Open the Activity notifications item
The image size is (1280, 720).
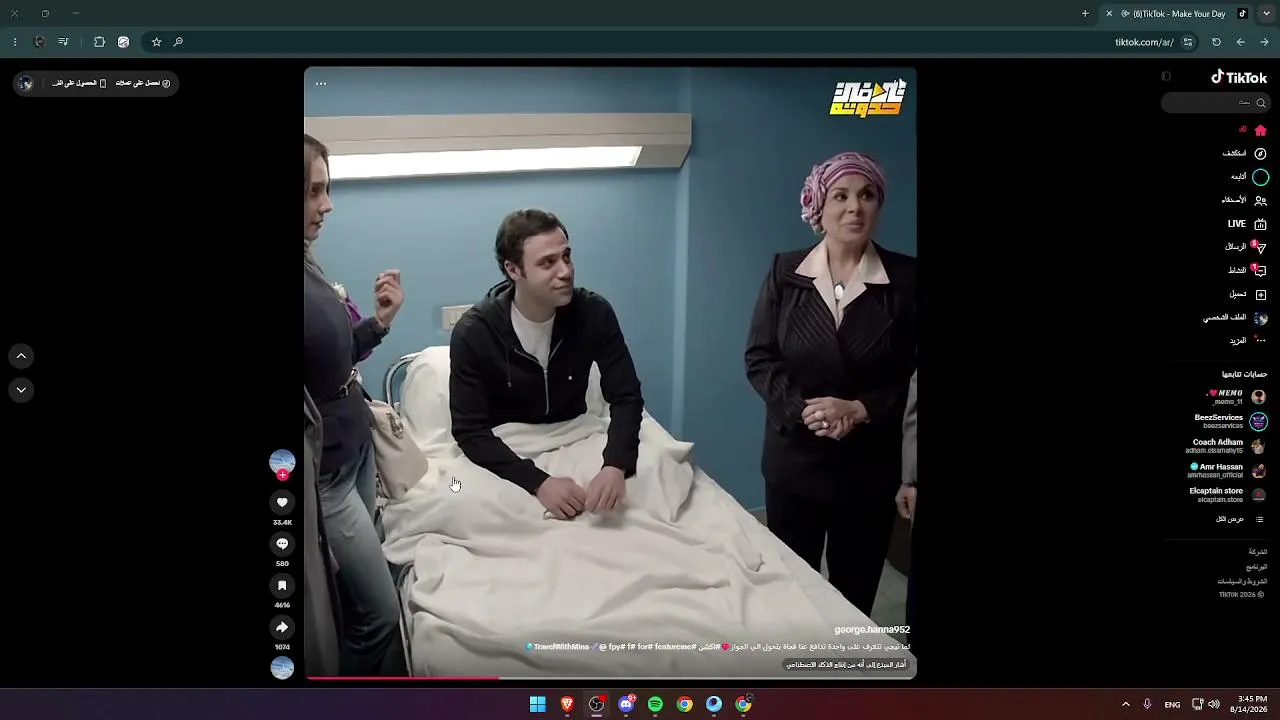tap(1247, 271)
